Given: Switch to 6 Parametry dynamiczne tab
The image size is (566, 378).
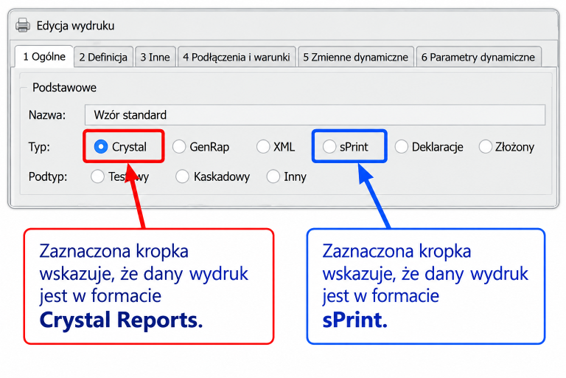Looking at the screenshot, I should coord(478,57).
